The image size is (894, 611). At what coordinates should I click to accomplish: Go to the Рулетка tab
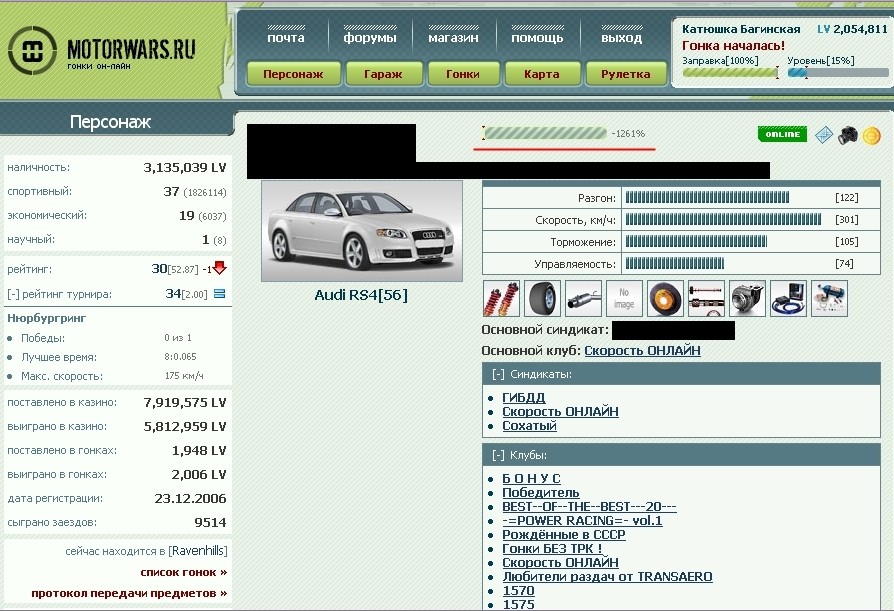625,74
